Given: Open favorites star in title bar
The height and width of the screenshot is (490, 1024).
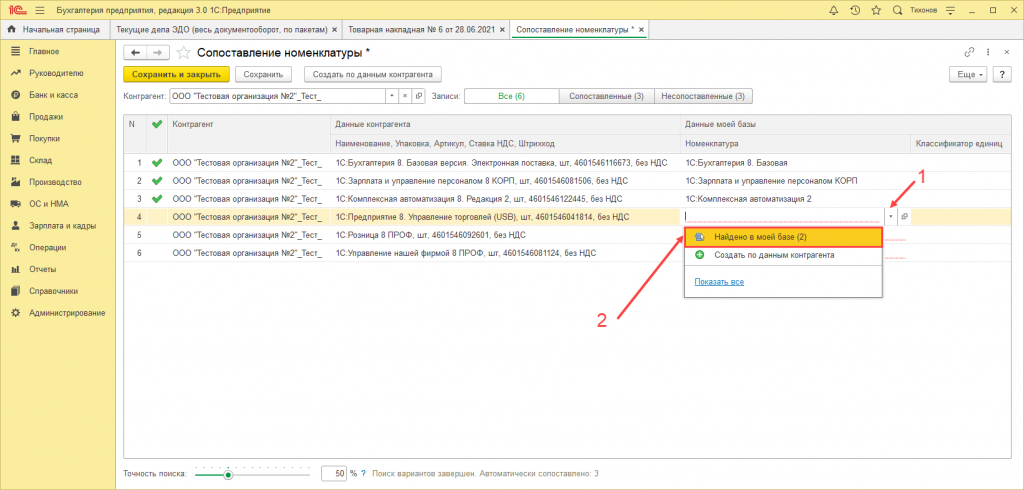Looking at the screenshot, I should pyautogui.click(x=876, y=10).
